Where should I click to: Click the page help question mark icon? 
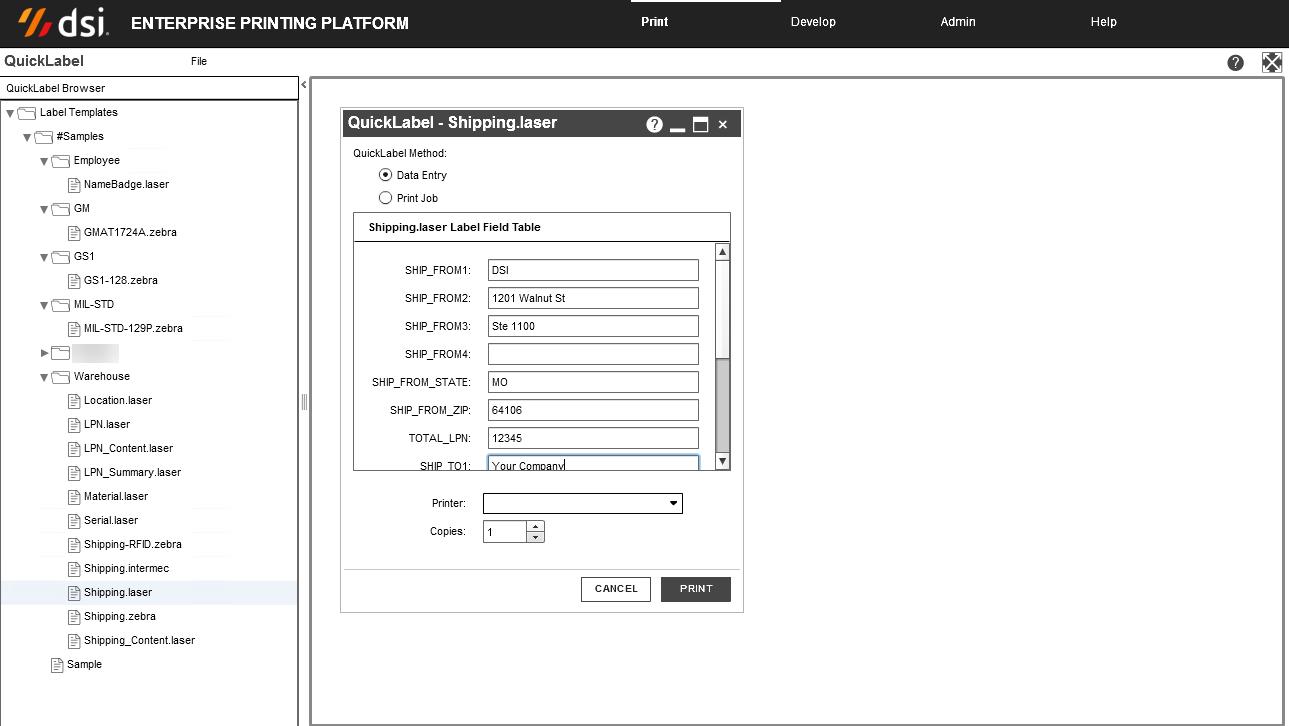1235,62
